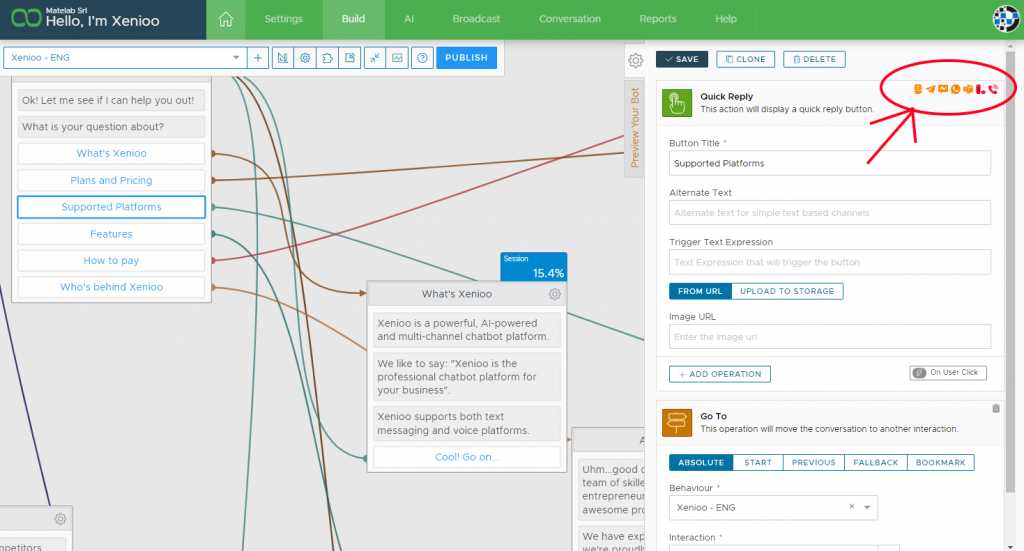Click the PUBLISH button
This screenshot has height=551, width=1024.
coord(466,57)
